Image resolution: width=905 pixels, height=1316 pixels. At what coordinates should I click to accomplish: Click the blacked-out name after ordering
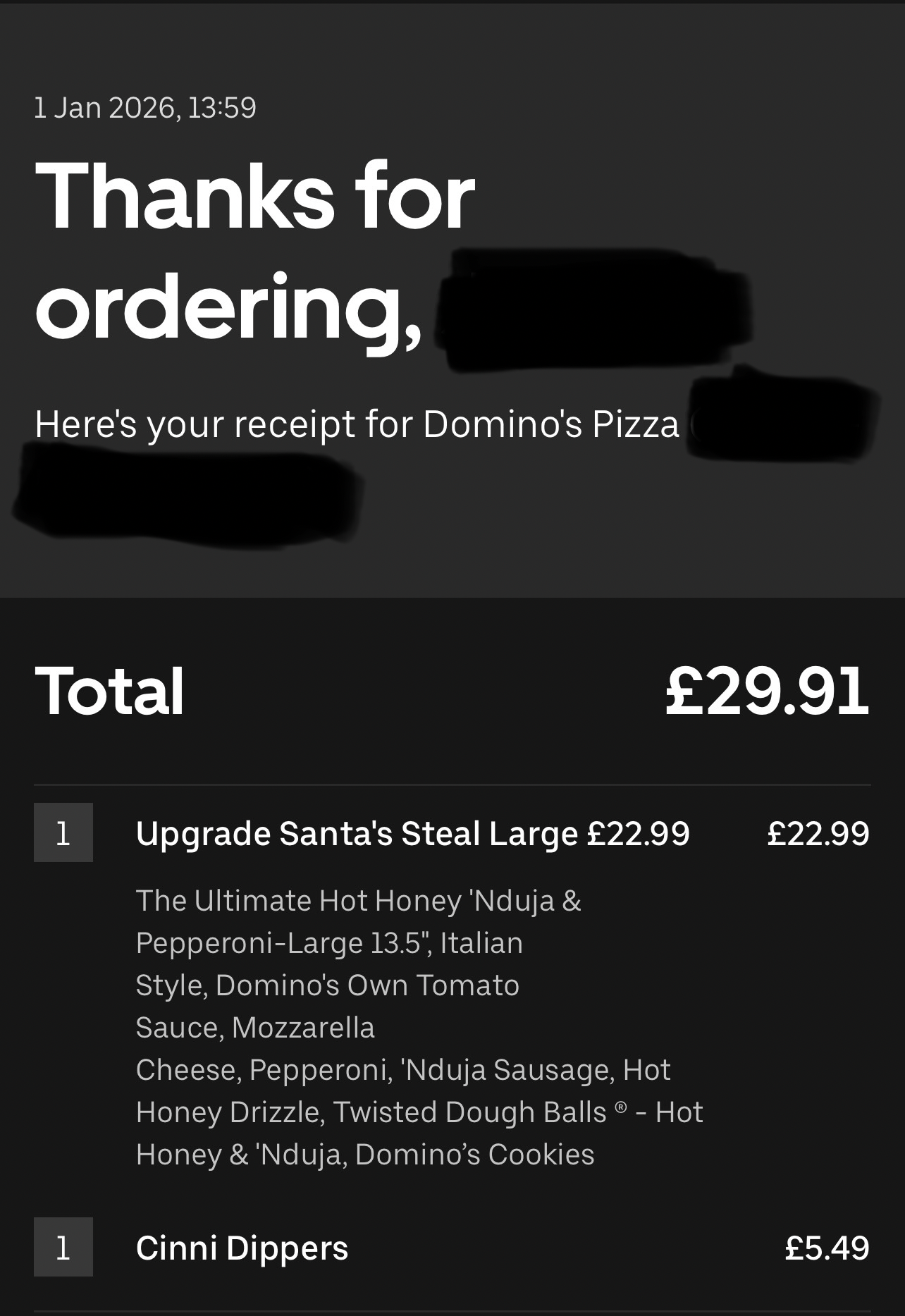592,310
